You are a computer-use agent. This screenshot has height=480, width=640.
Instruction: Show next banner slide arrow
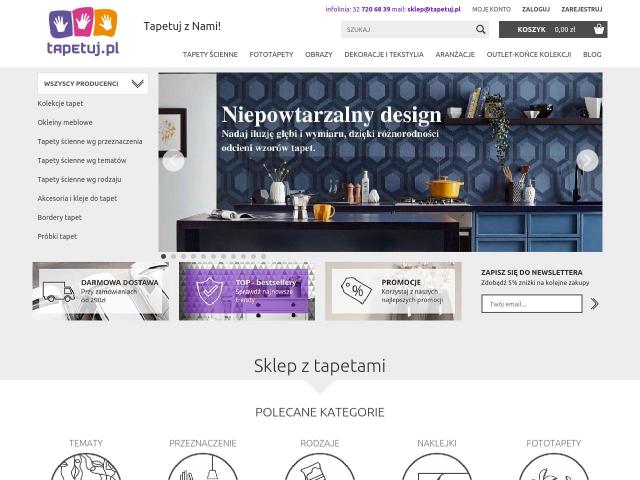point(587,160)
